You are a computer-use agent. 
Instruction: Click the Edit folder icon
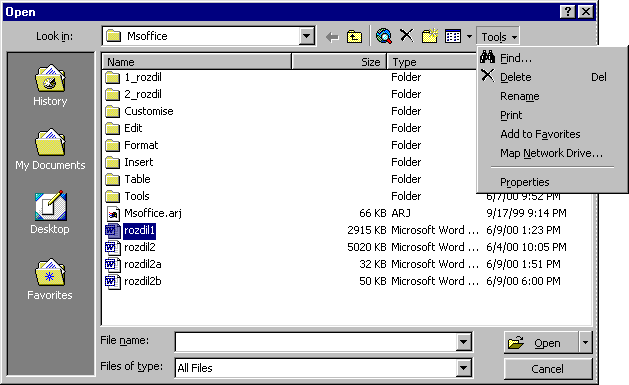coord(112,128)
